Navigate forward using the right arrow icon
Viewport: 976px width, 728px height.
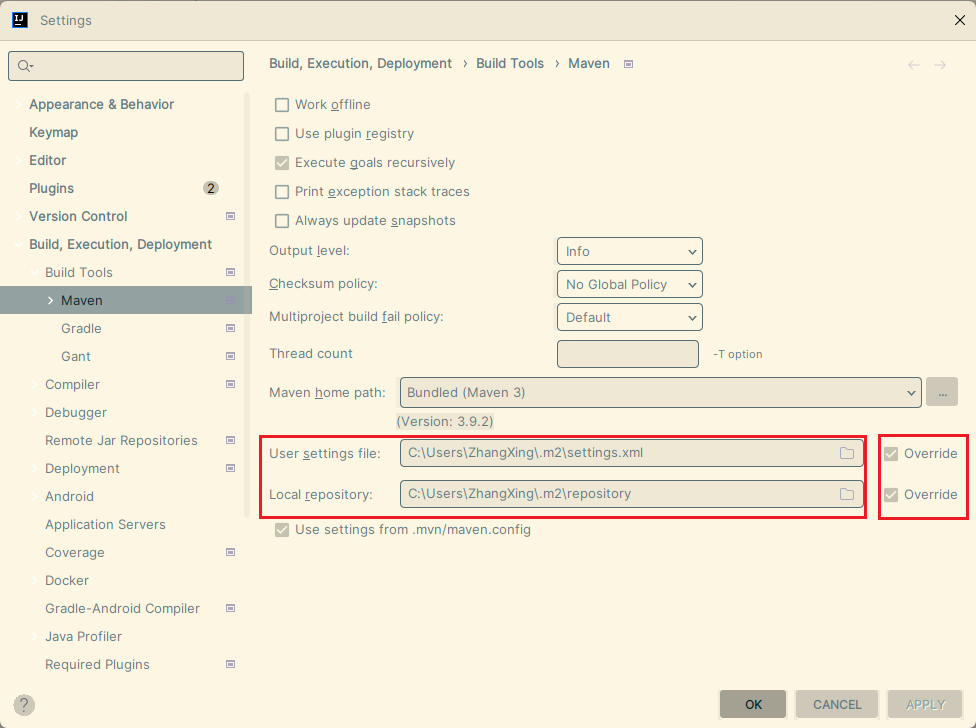tap(940, 65)
